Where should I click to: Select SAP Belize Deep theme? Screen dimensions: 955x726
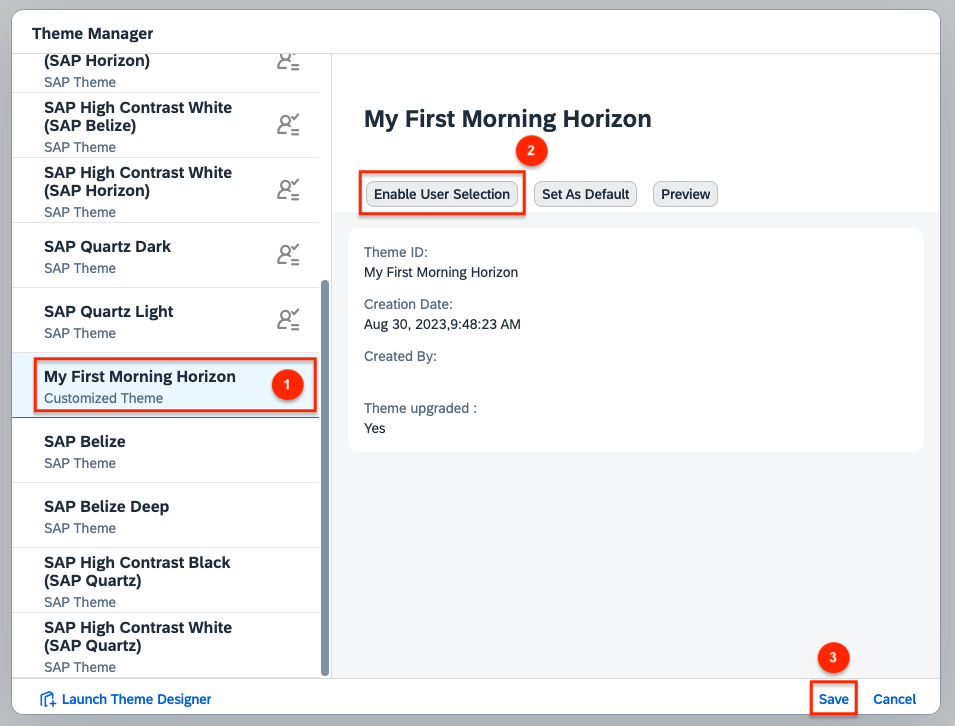point(166,516)
